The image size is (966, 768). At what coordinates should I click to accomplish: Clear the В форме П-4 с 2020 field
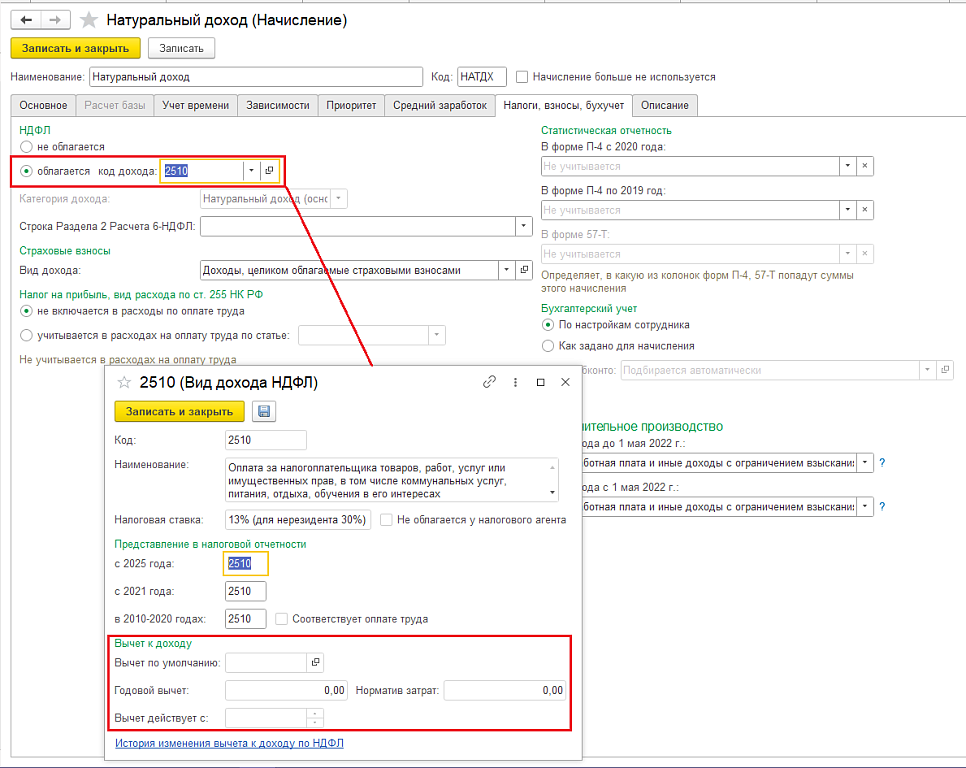pos(865,166)
